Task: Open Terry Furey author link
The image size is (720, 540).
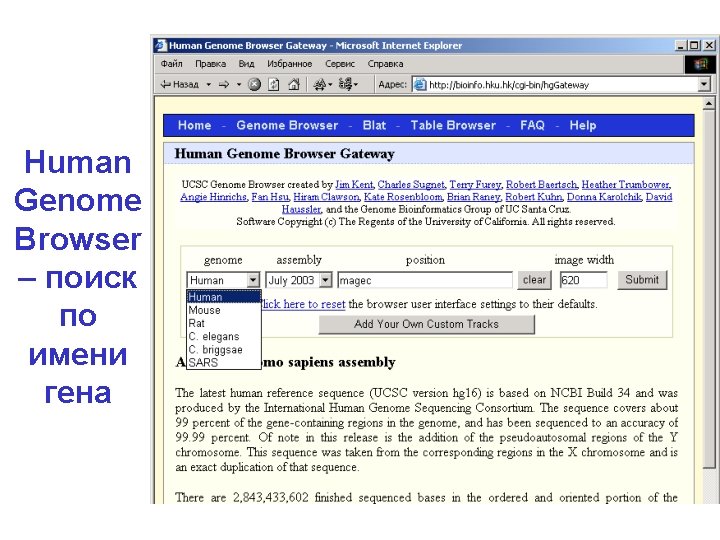Action: (475, 185)
